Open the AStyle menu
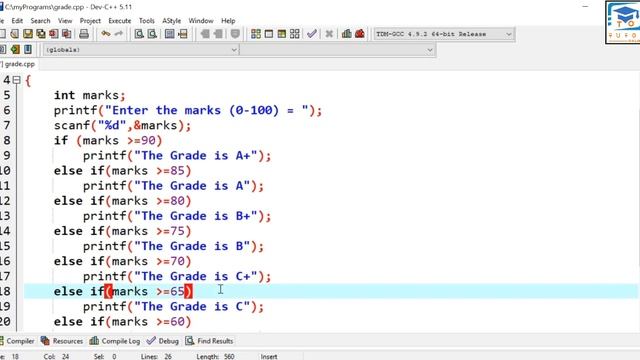This screenshot has width=640, height=360. 171,21
